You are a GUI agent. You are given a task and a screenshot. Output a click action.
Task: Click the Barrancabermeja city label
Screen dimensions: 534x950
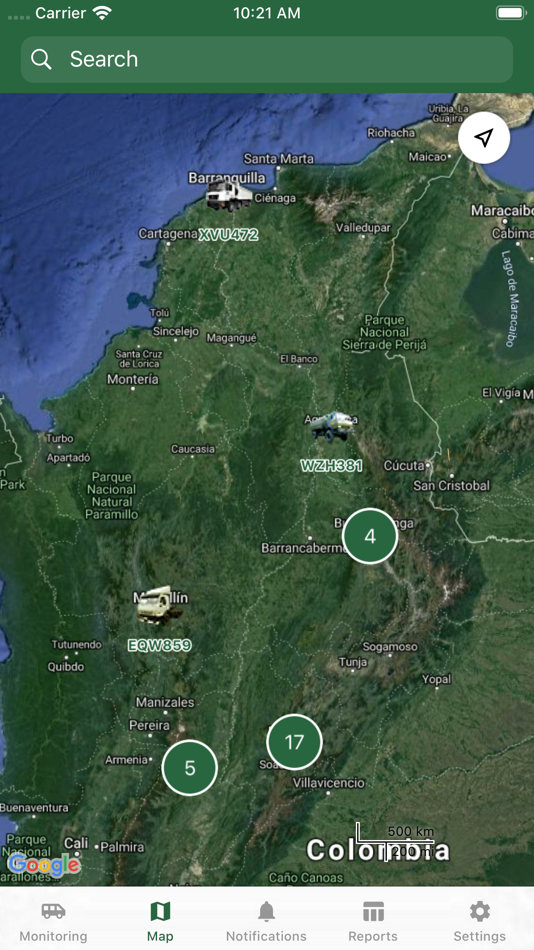pos(304,548)
